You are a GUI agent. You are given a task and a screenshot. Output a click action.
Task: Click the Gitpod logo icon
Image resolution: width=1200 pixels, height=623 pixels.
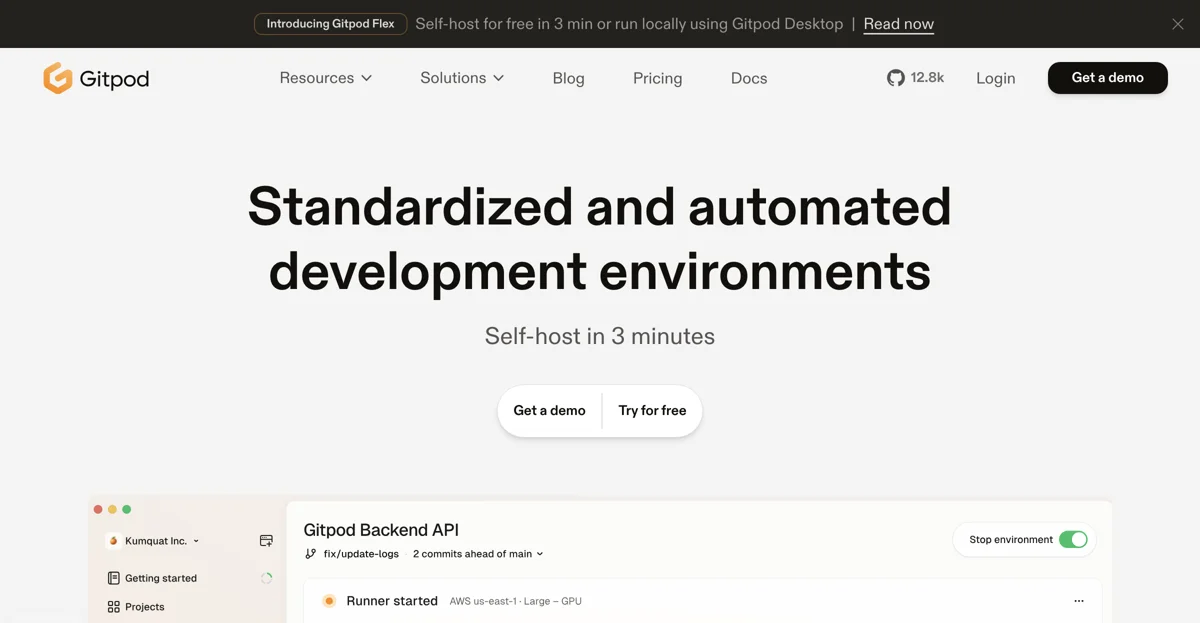click(x=58, y=78)
